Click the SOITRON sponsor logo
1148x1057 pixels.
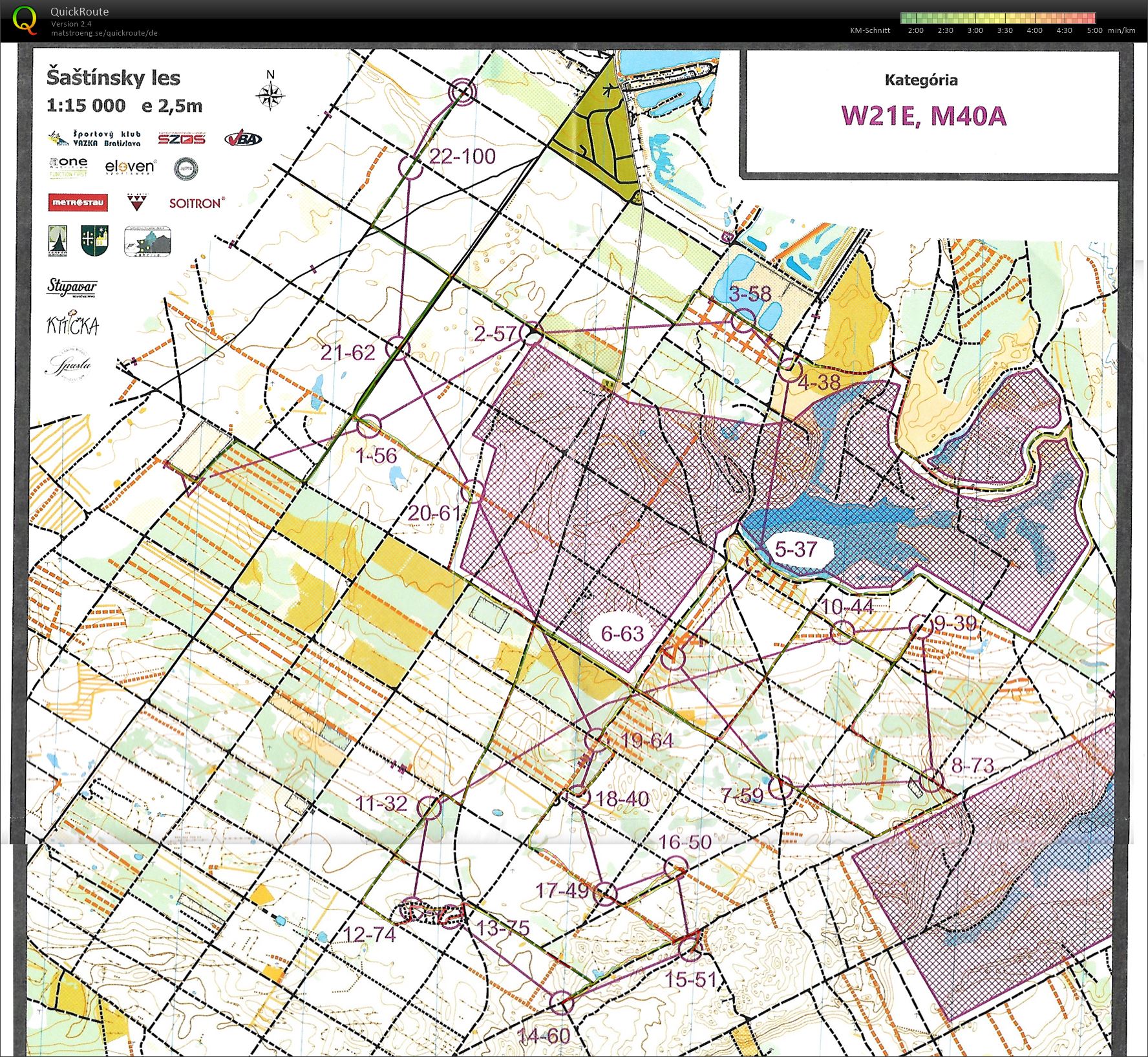pos(197,203)
